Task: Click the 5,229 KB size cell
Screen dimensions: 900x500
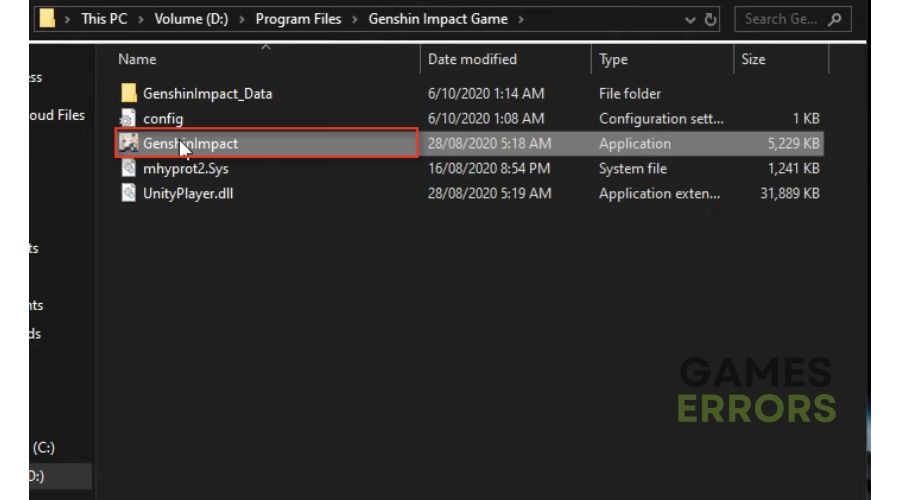Action: click(793, 144)
